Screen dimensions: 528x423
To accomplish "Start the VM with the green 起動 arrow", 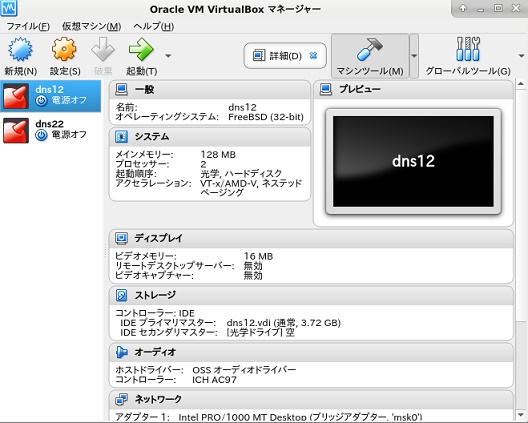I will coord(141,50).
